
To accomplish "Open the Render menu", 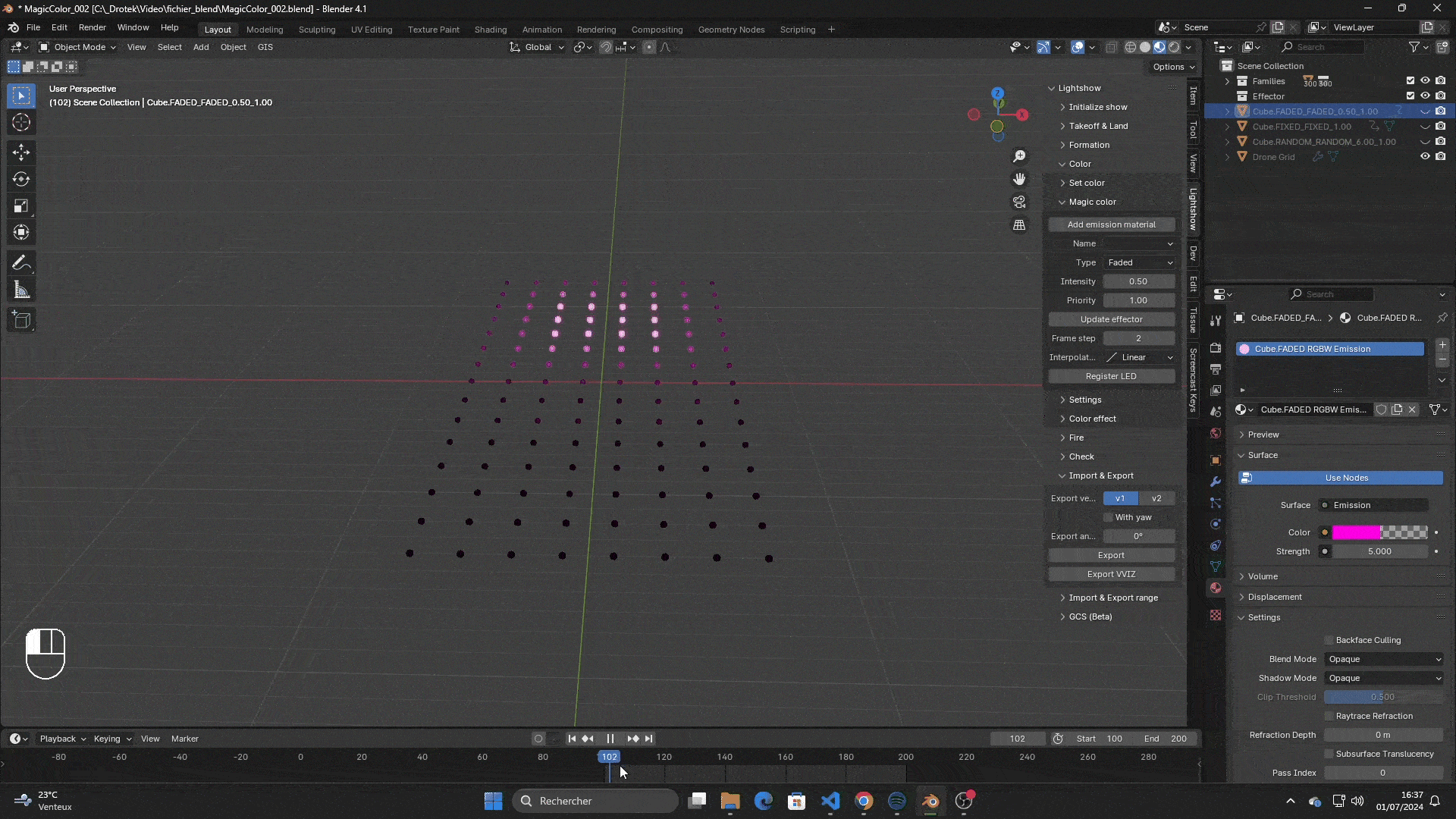I will tap(92, 27).
